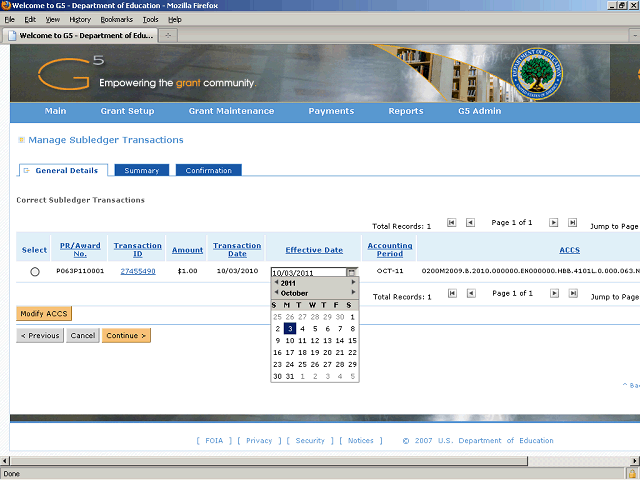Switch to Confirmation tab
Viewport: 640px width, 480px height.
(209, 170)
